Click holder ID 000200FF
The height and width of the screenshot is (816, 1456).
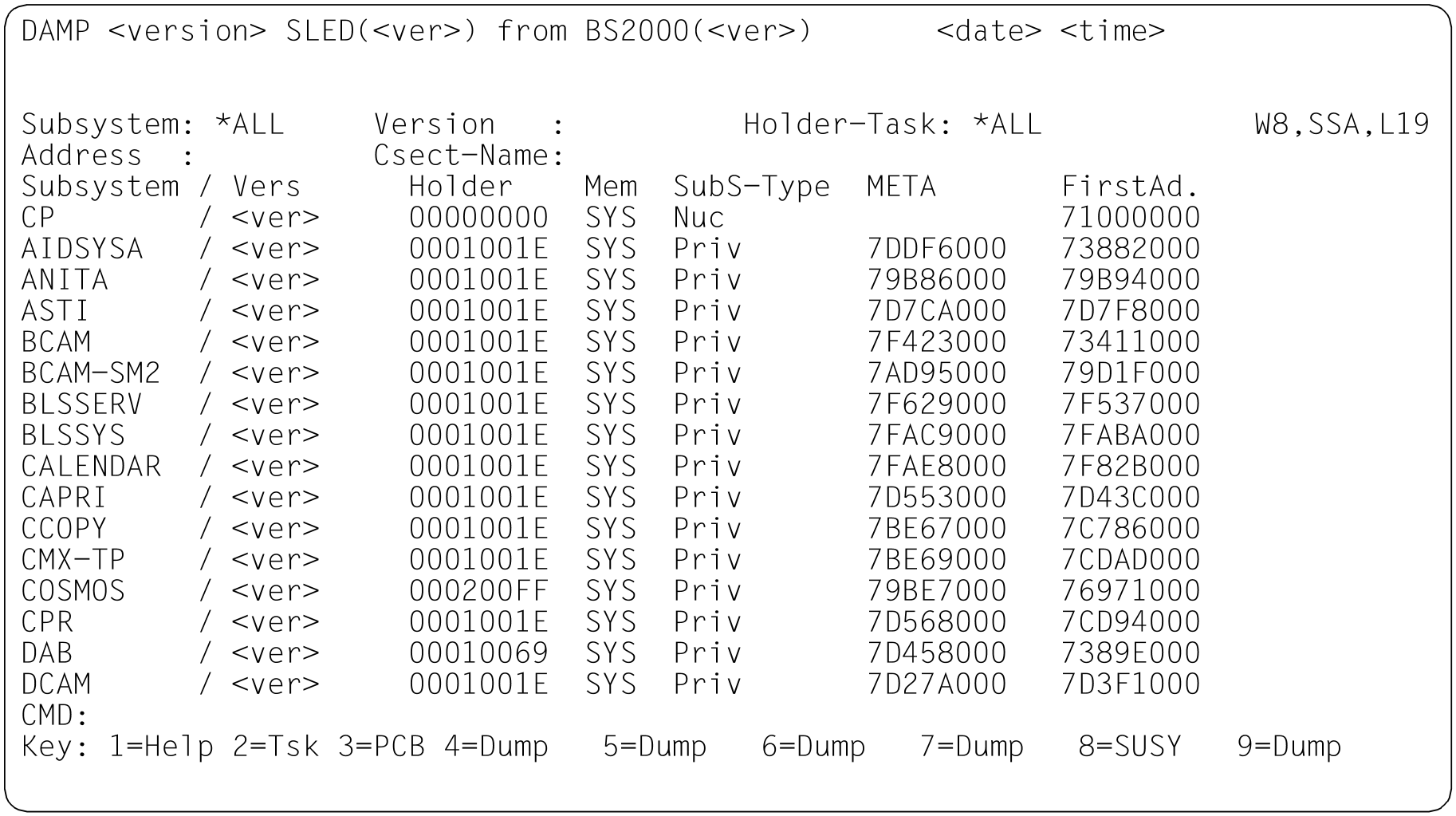[478, 591]
